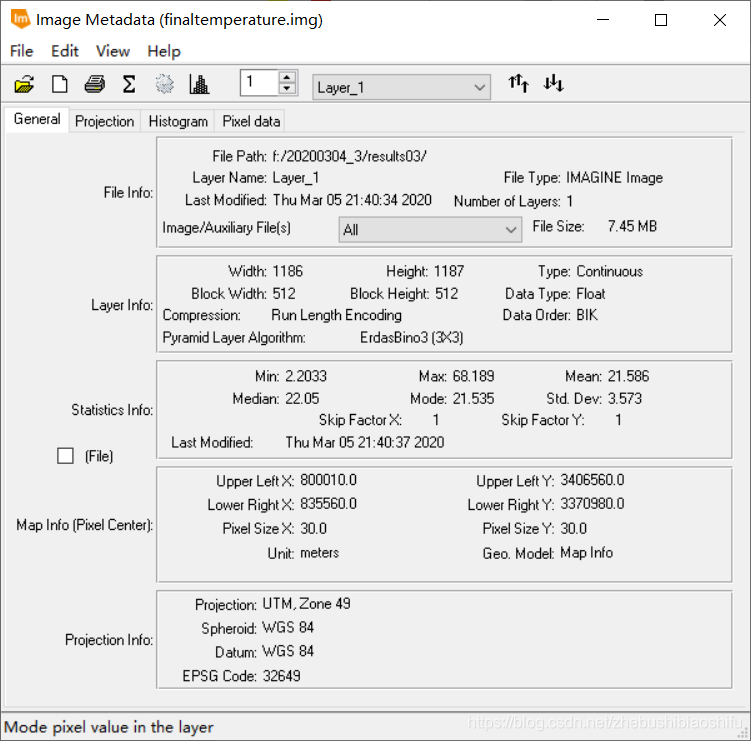Click the Compression value Run Length Encoding

coord(336,315)
